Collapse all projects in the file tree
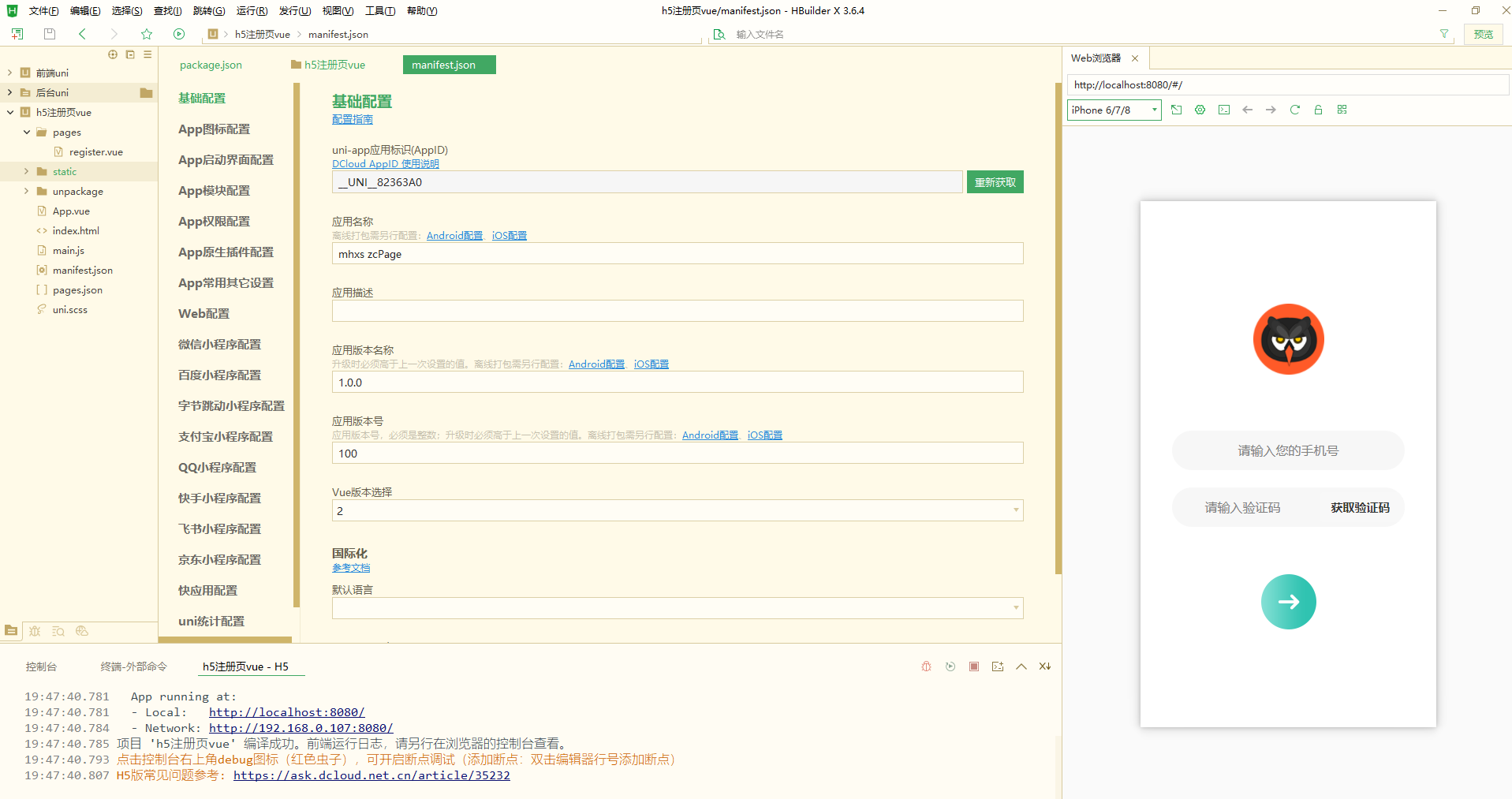The height and width of the screenshot is (799, 1512). click(x=130, y=54)
